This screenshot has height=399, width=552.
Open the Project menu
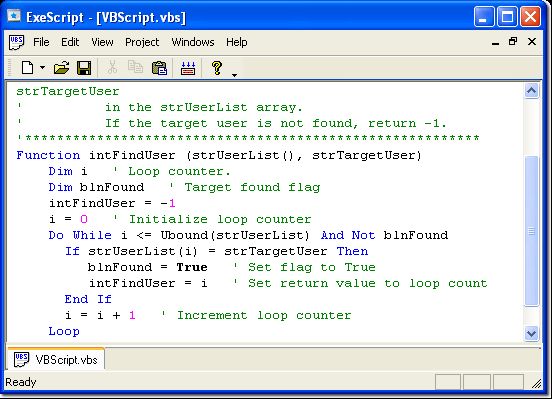(x=142, y=42)
